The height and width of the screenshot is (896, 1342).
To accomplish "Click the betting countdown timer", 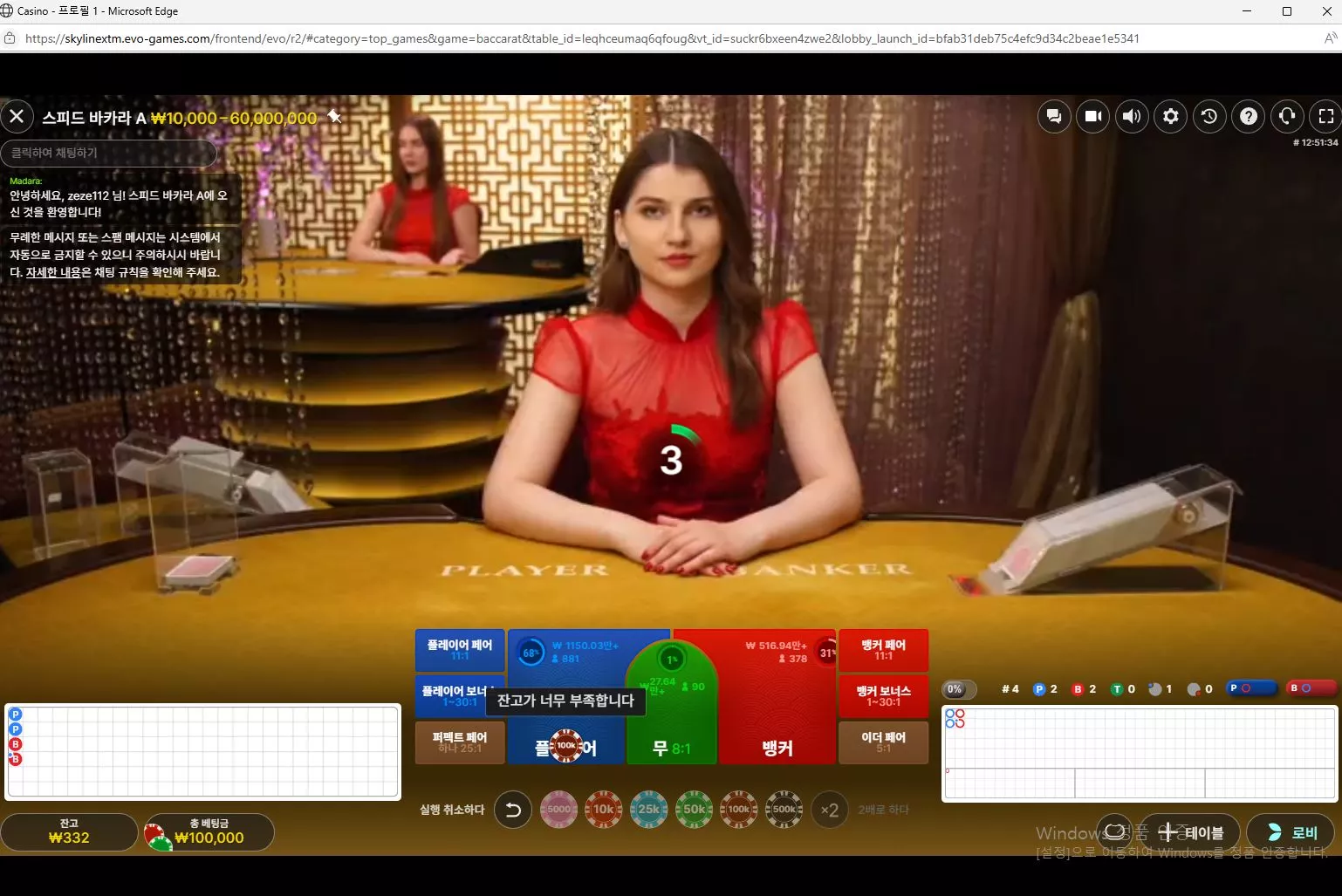I will point(671,459).
